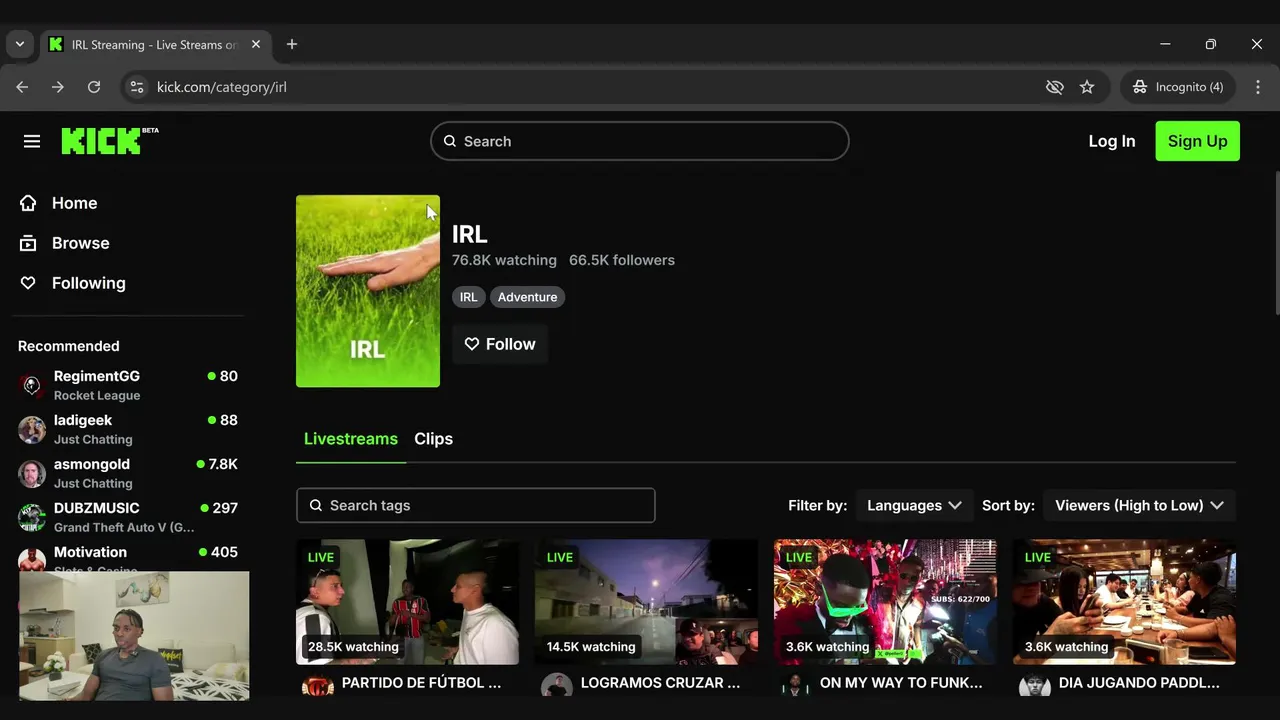Open the Incognito profile indicator
The width and height of the screenshot is (1280, 720).
(1178, 87)
